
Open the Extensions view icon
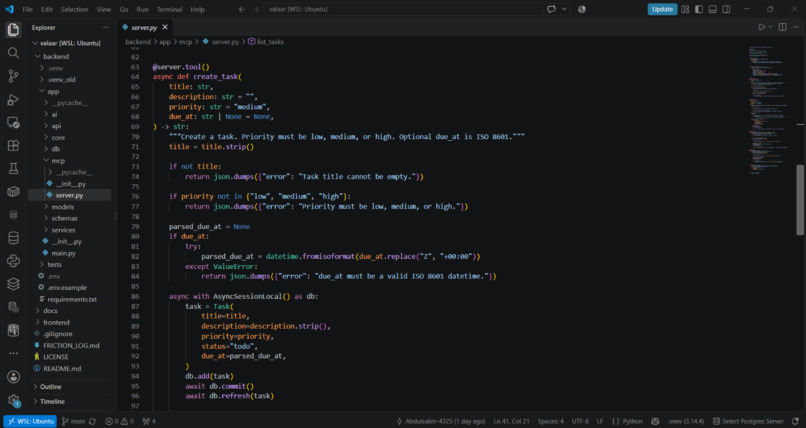(x=13, y=145)
